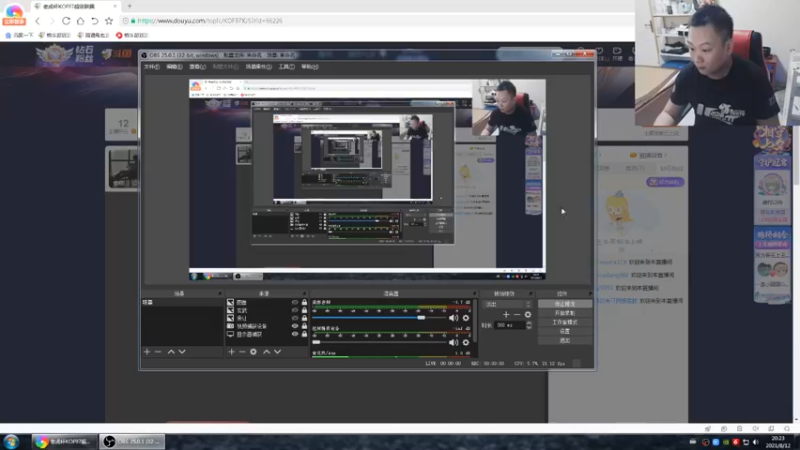The height and width of the screenshot is (450, 800).
Task: Unlock the 显示器捕获 source padlock
Action: 305,334
